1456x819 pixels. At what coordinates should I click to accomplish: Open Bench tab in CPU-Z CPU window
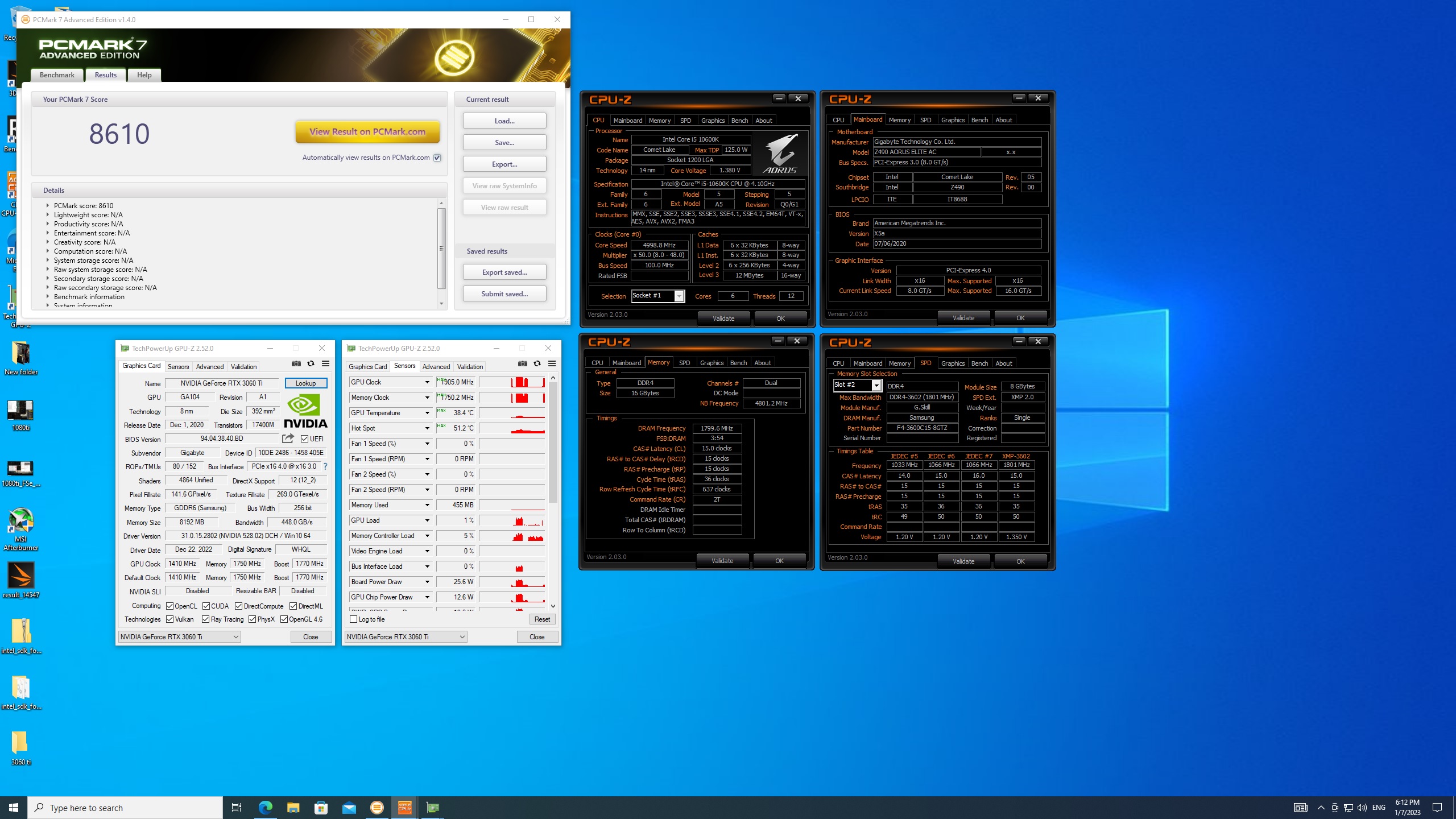tap(739, 121)
